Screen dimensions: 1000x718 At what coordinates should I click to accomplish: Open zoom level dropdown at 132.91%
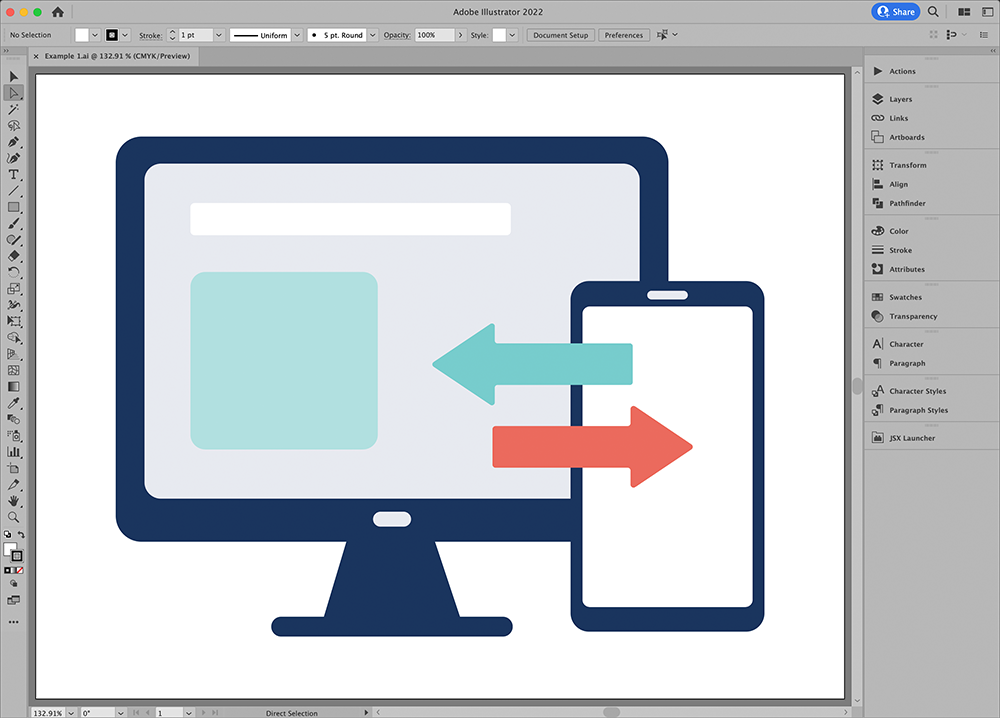click(71, 713)
